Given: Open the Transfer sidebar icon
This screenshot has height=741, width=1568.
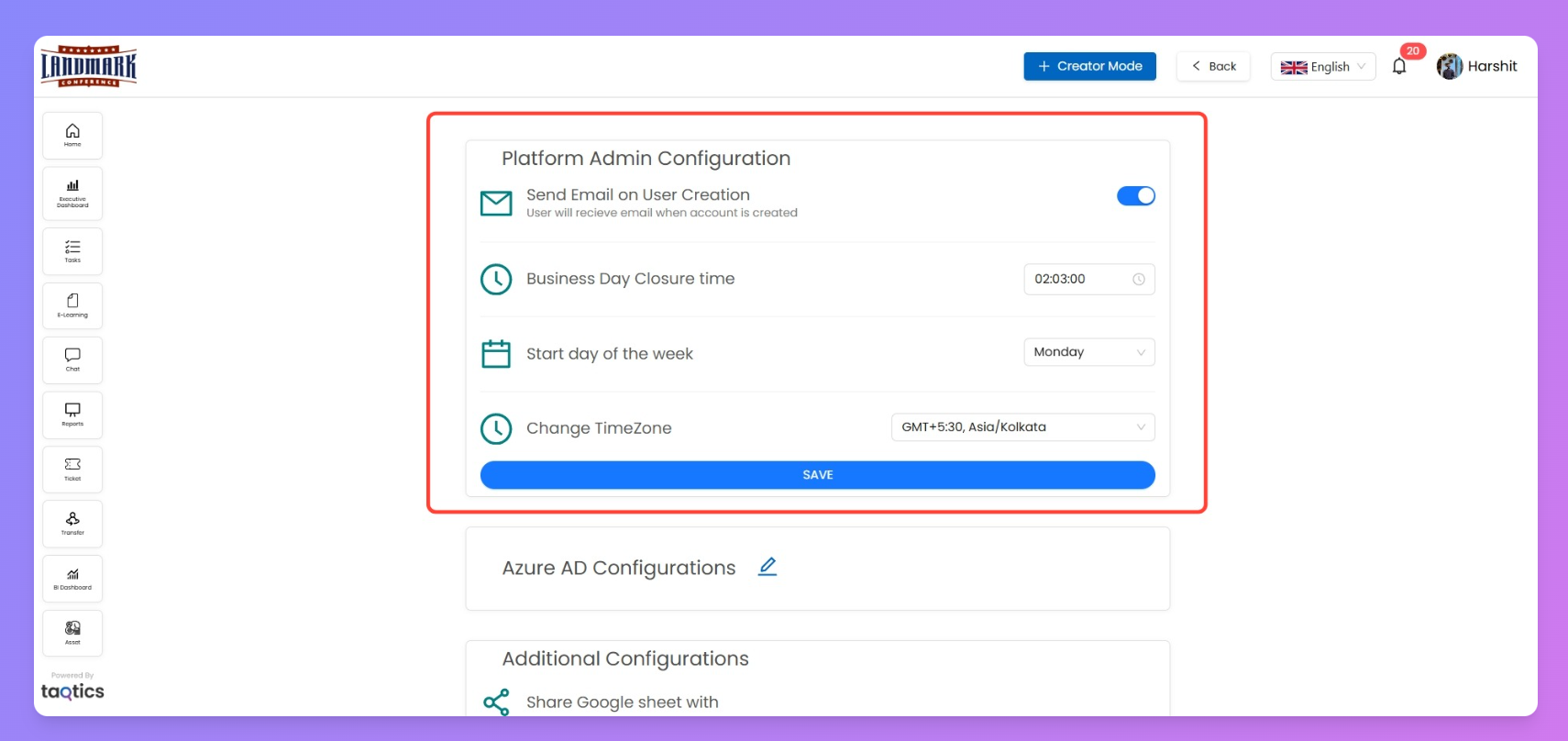Looking at the screenshot, I should [x=72, y=524].
